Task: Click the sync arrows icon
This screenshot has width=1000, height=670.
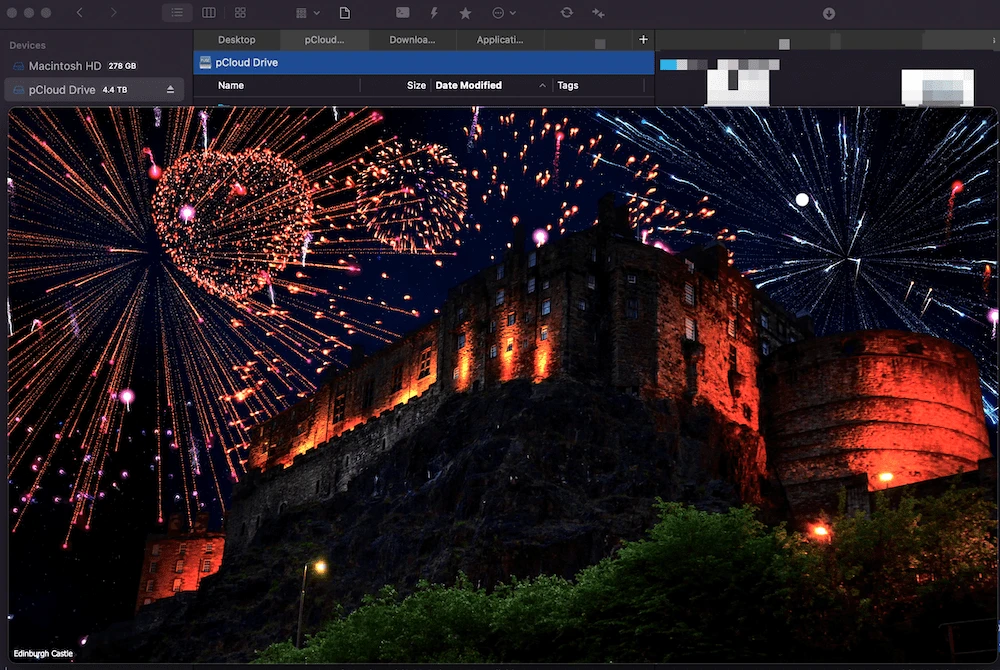Action: pyautogui.click(x=566, y=13)
